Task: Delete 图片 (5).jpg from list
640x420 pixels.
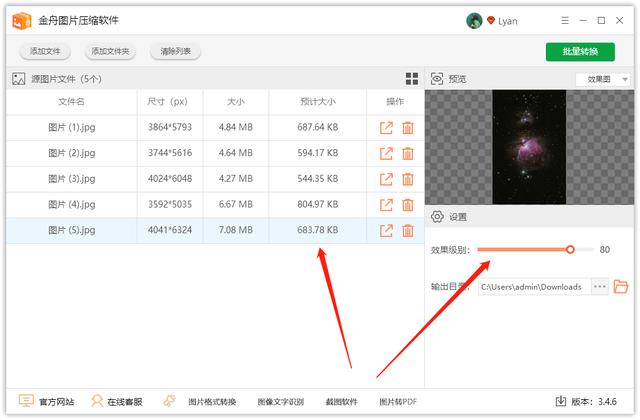Action: [407, 231]
